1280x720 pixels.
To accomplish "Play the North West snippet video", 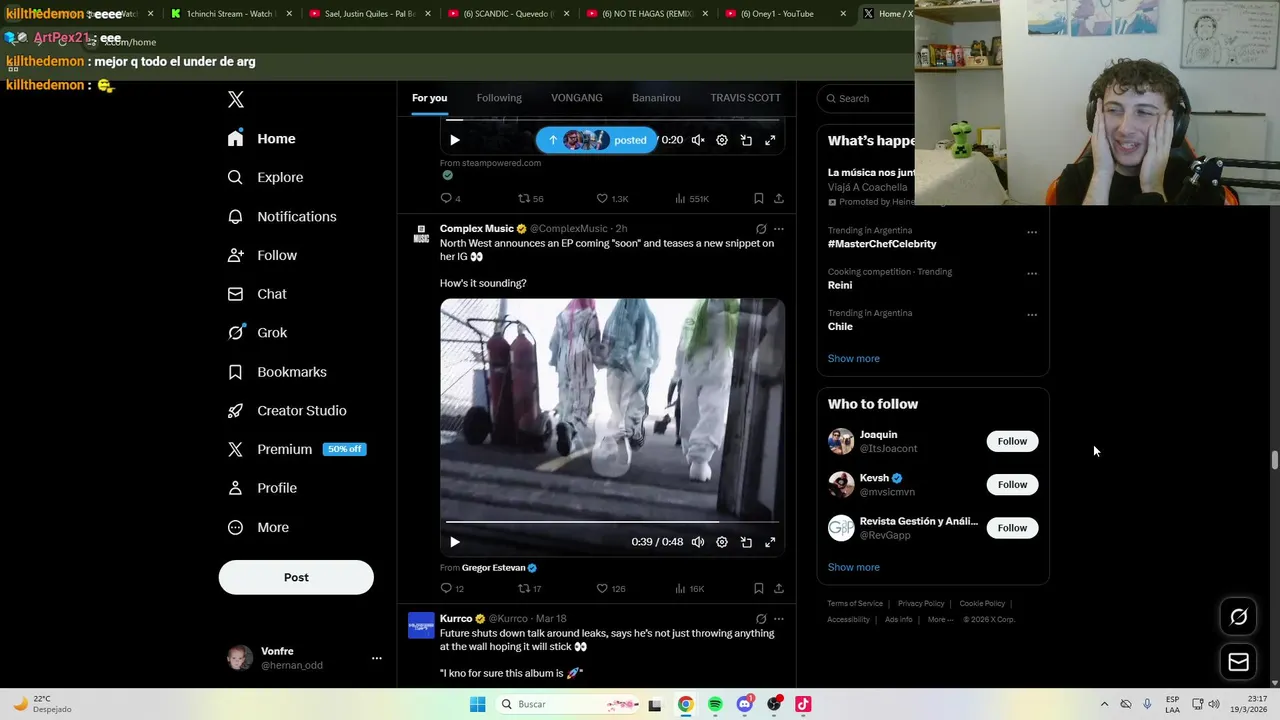I will pos(455,542).
